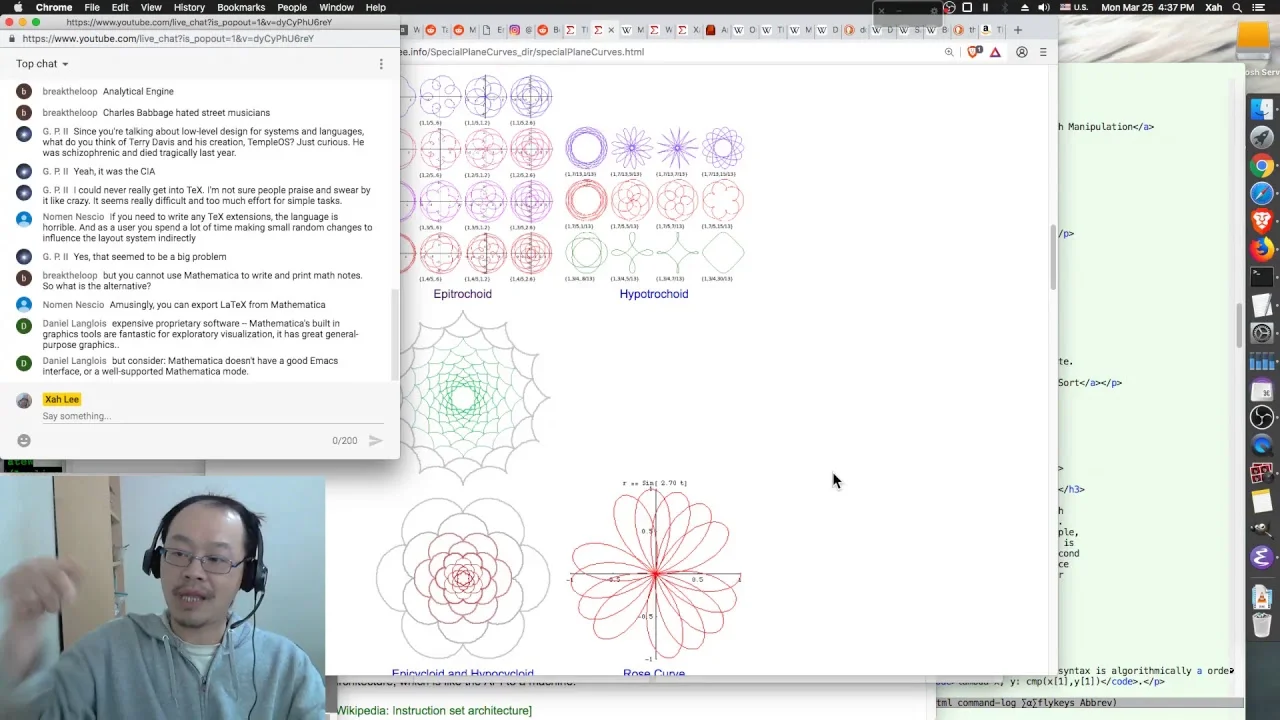The height and width of the screenshot is (720, 1280).
Task: Click the Brave Rewards triangle icon
Action: (x=995, y=52)
